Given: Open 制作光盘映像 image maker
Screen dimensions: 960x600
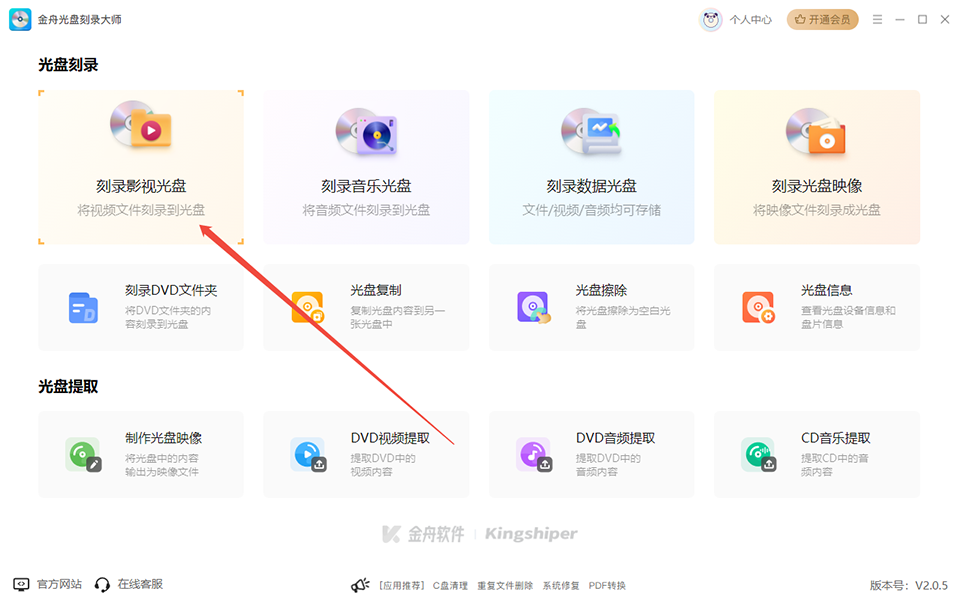Looking at the screenshot, I should click(140, 453).
